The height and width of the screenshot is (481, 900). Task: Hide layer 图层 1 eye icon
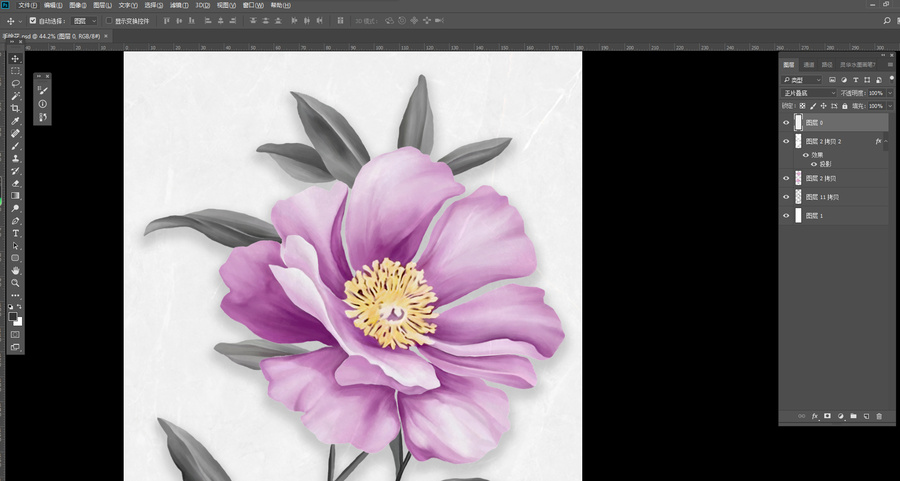[786, 216]
